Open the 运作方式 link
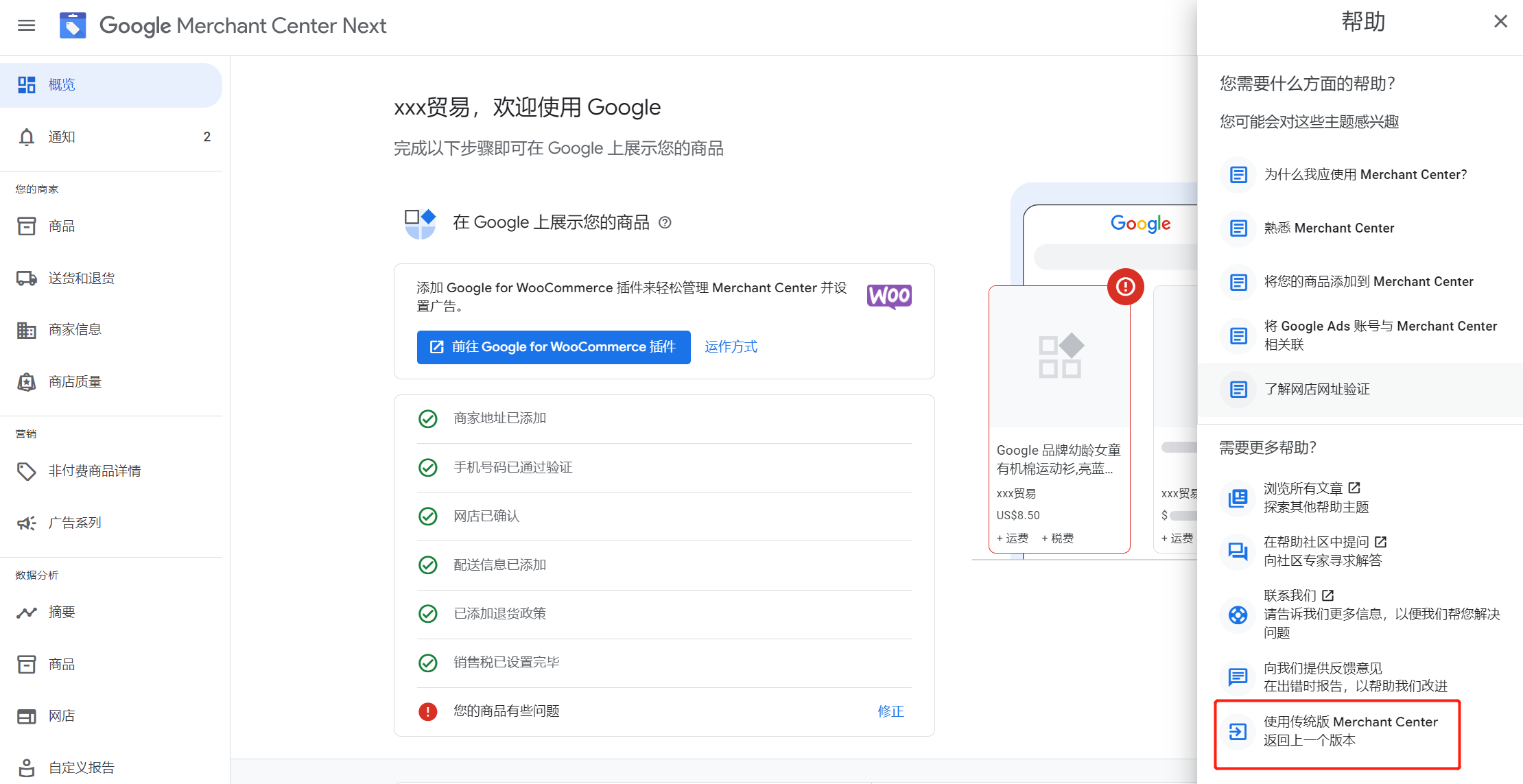 731,347
